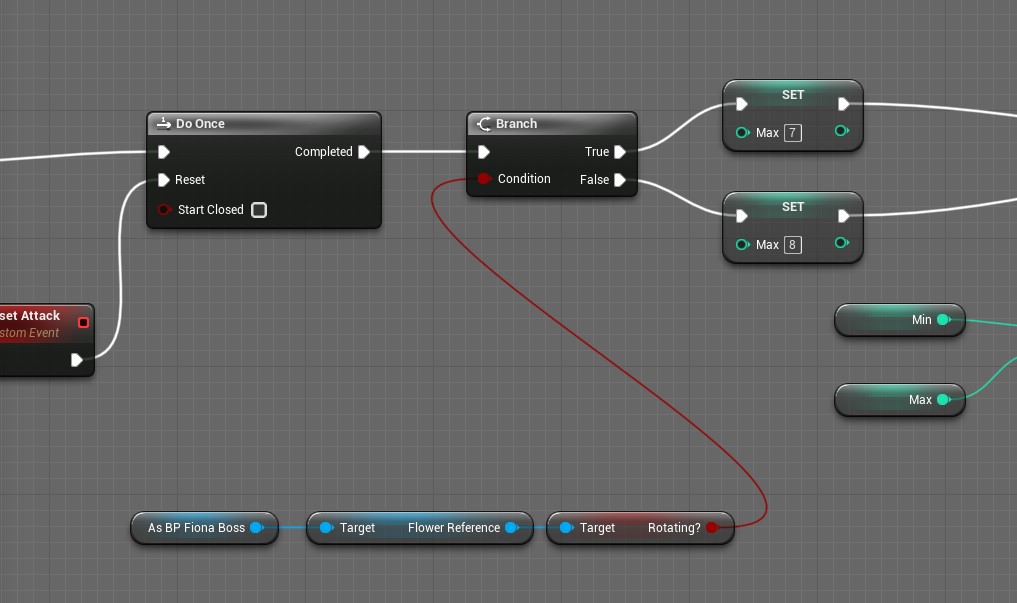Click the Branch True output pin
The height and width of the screenshot is (603, 1017).
620,152
